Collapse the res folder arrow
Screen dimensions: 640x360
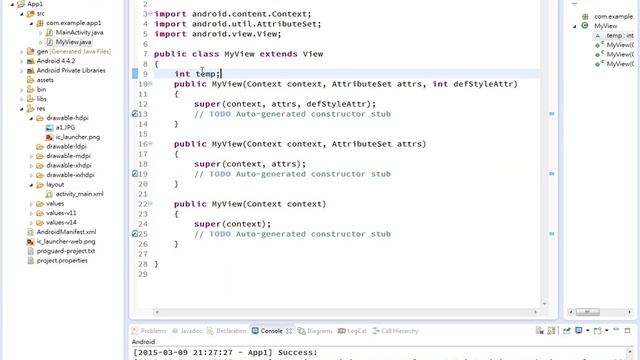click(22, 109)
